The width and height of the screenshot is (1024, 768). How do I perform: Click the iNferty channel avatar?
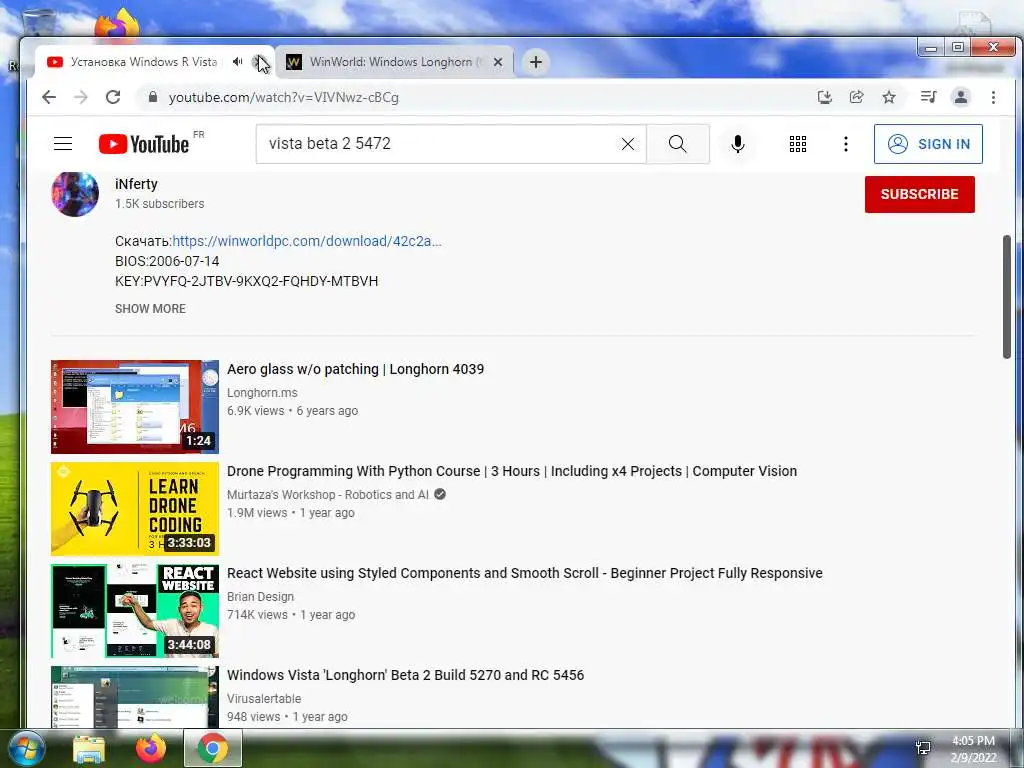pos(75,193)
